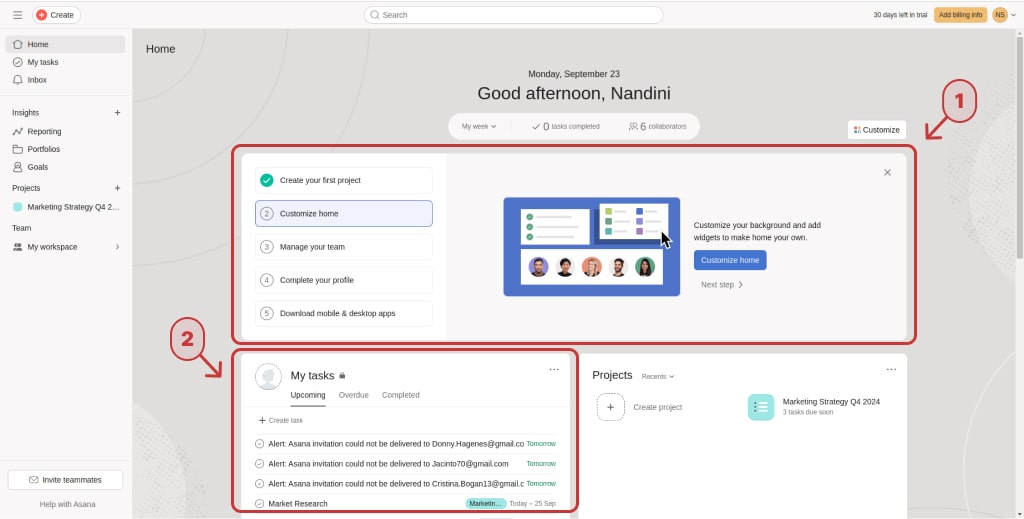
Task: Open Inbox in the sidebar
Action: pyautogui.click(x=65, y=80)
